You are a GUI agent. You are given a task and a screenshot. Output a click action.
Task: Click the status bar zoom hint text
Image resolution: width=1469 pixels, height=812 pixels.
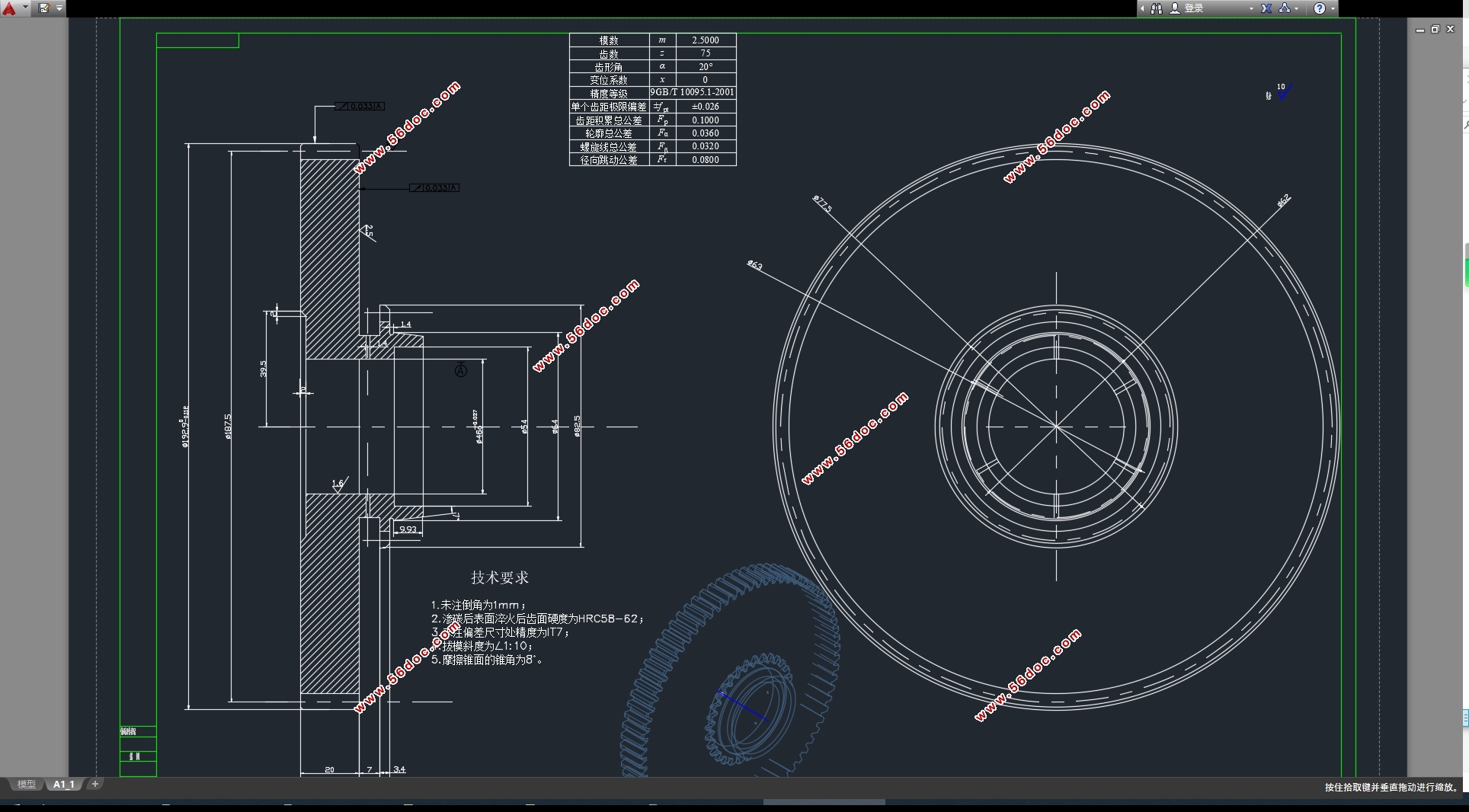[1391, 788]
